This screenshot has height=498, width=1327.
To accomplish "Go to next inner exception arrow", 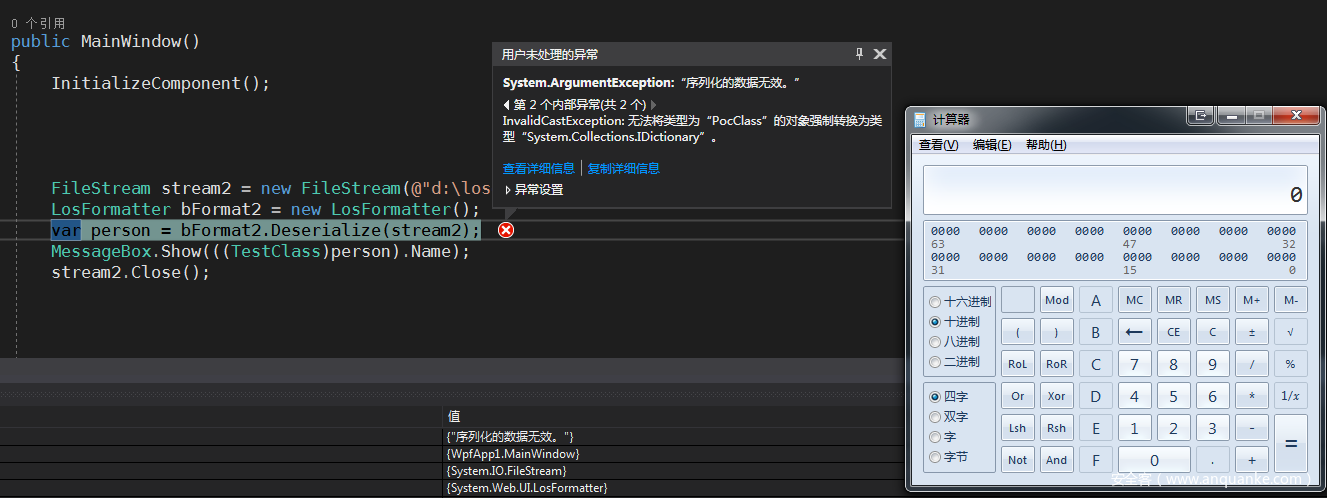I will pyautogui.click(x=653, y=104).
